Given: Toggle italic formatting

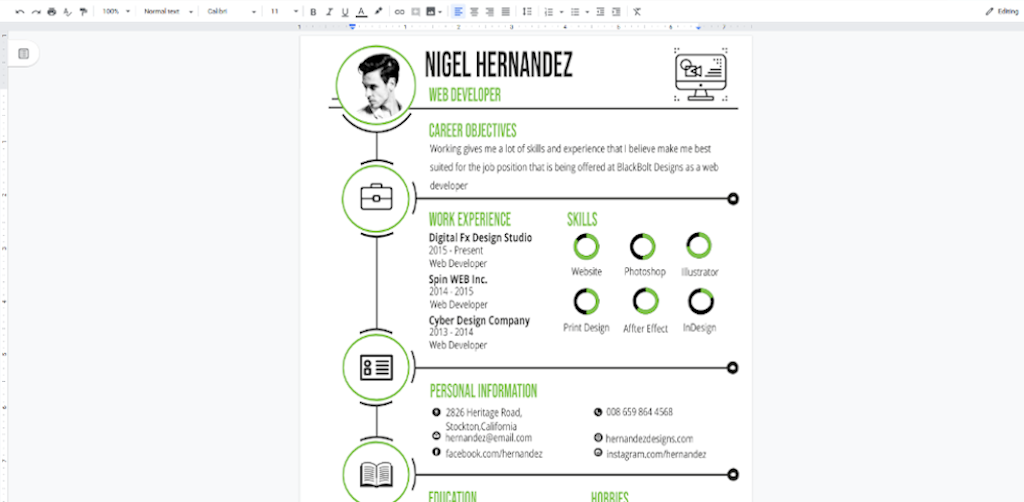Looking at the screenshot, I should 329,12.
